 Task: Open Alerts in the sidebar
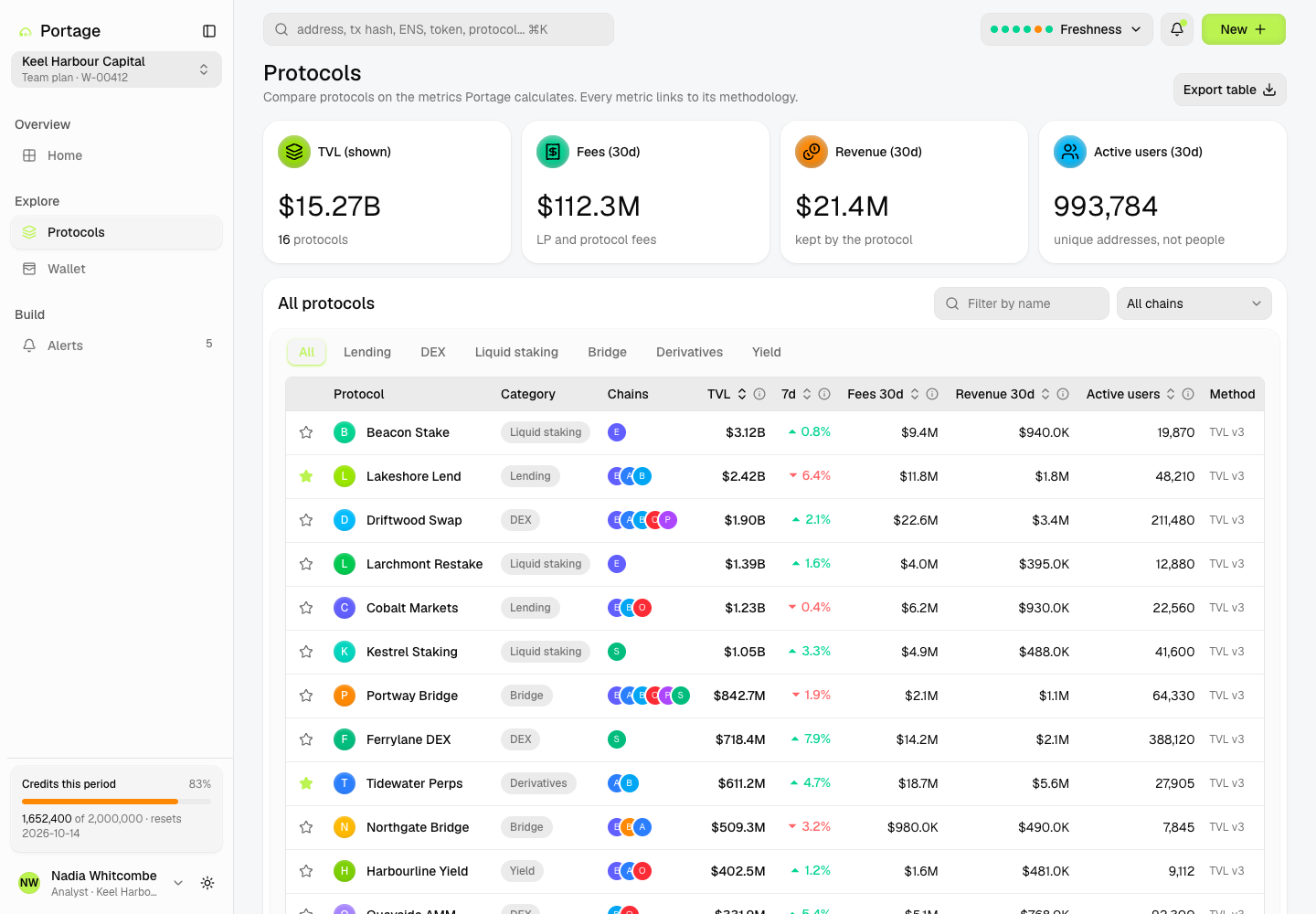[x=116, y=345]
